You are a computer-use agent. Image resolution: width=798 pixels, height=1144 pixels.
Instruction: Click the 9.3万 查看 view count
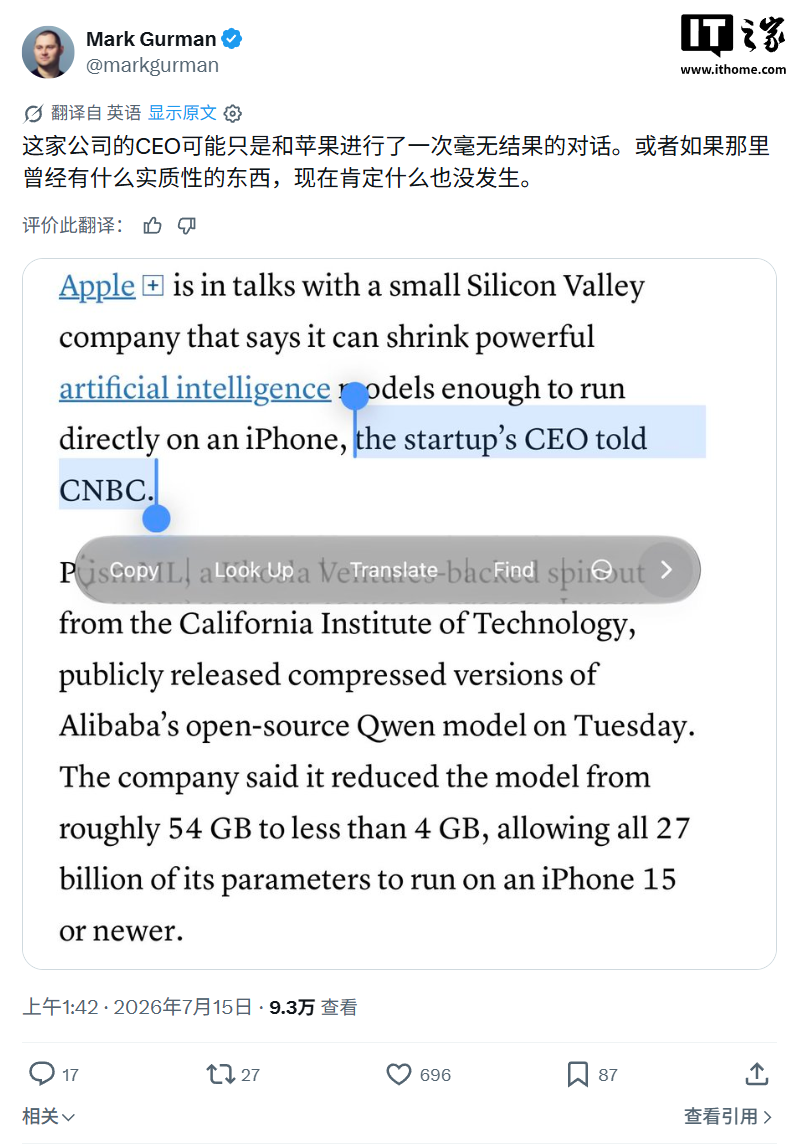313,1008
